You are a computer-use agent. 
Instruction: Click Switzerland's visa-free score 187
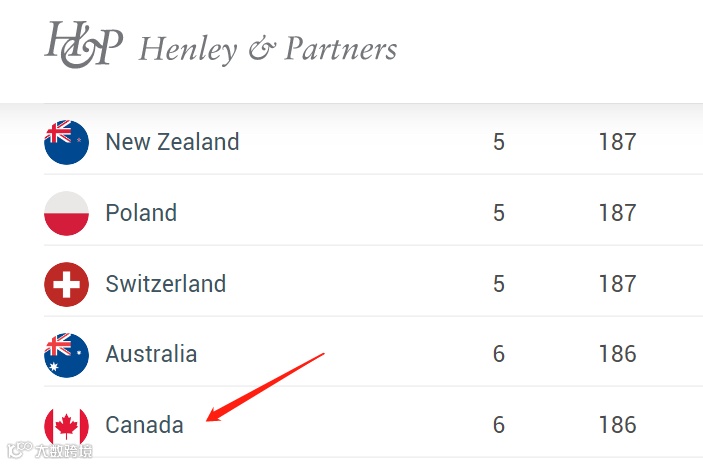(618, 284)
